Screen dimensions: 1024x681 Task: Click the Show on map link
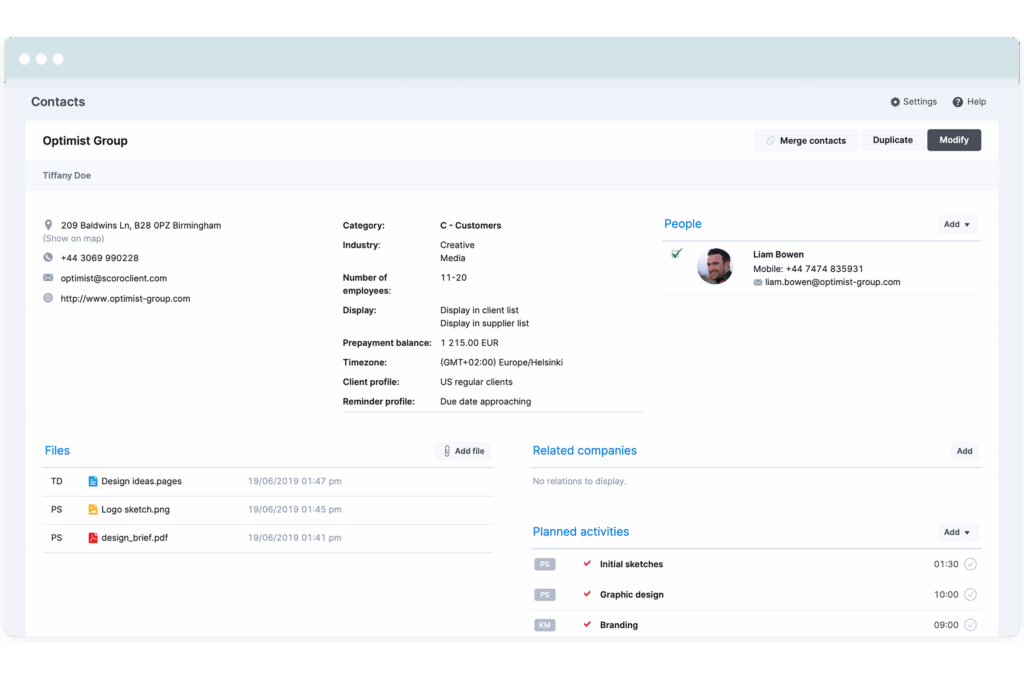74,238
